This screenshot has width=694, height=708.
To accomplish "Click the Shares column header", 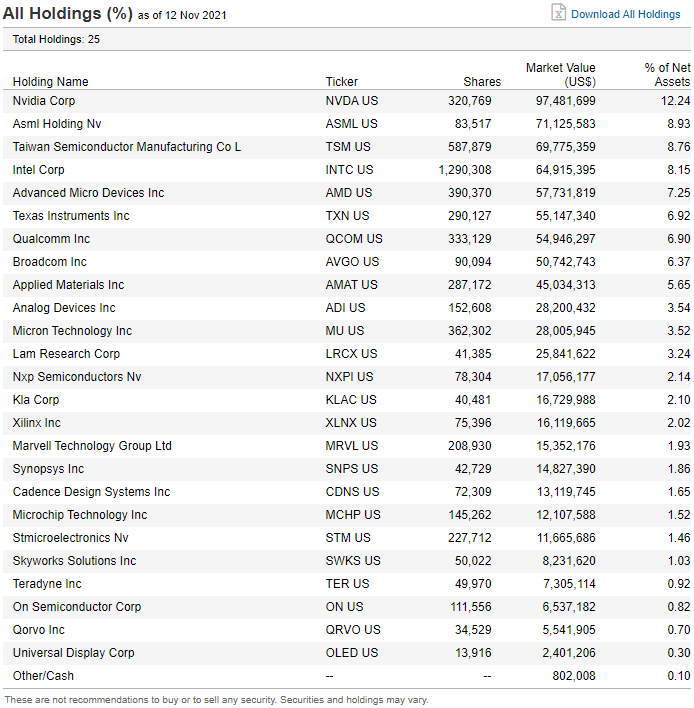I will (482, 82).
